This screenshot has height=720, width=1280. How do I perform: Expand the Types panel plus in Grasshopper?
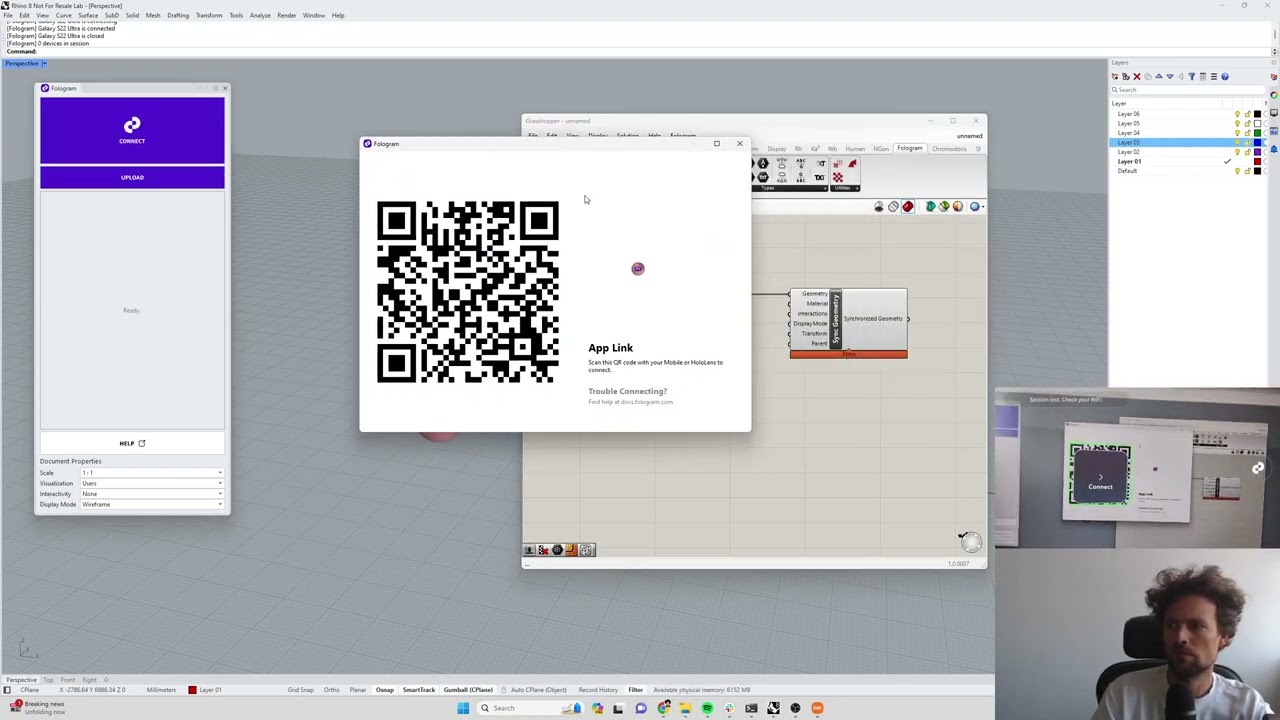coord(825,188)
